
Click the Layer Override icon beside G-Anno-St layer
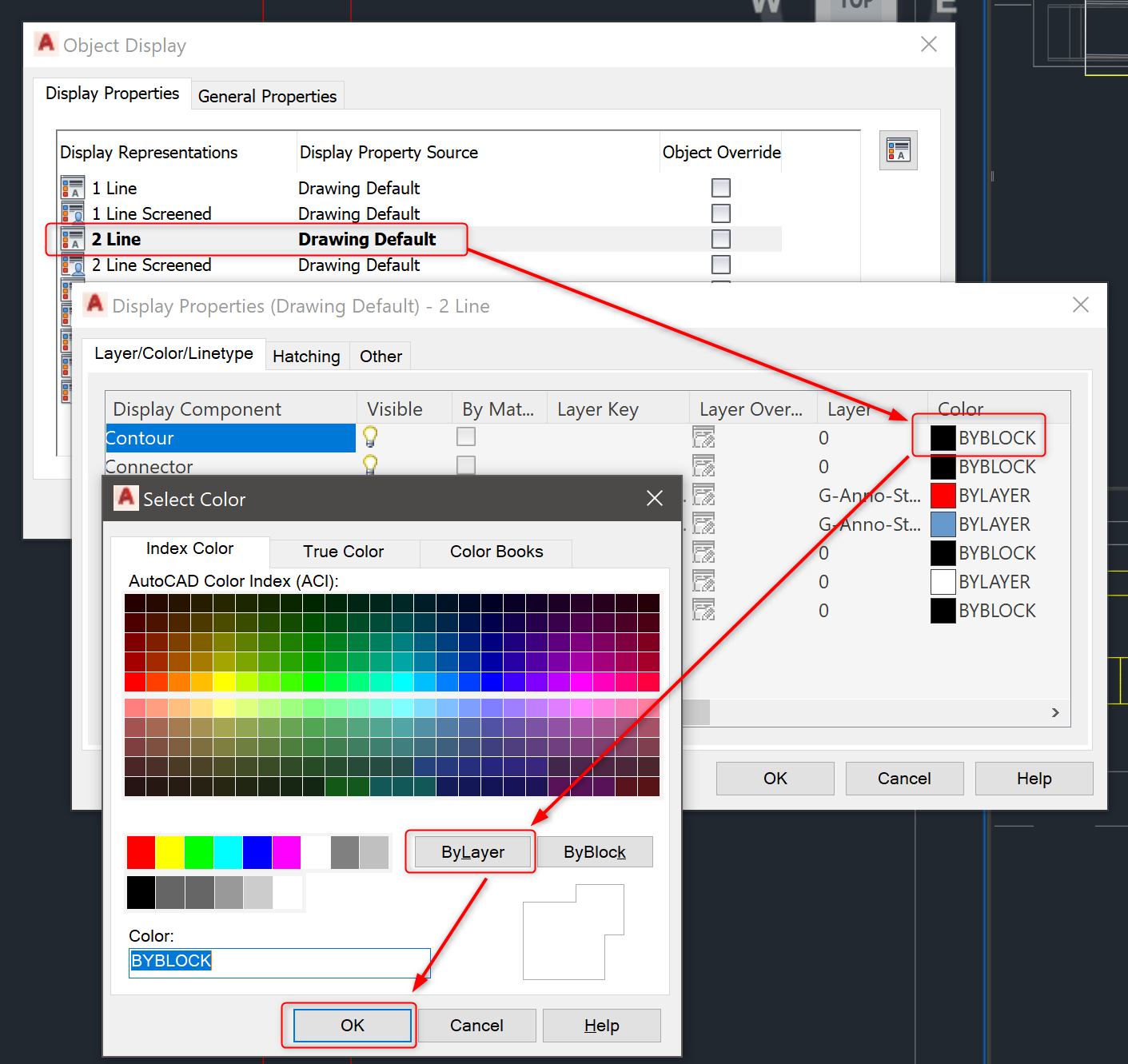click(x=704, y=495)
